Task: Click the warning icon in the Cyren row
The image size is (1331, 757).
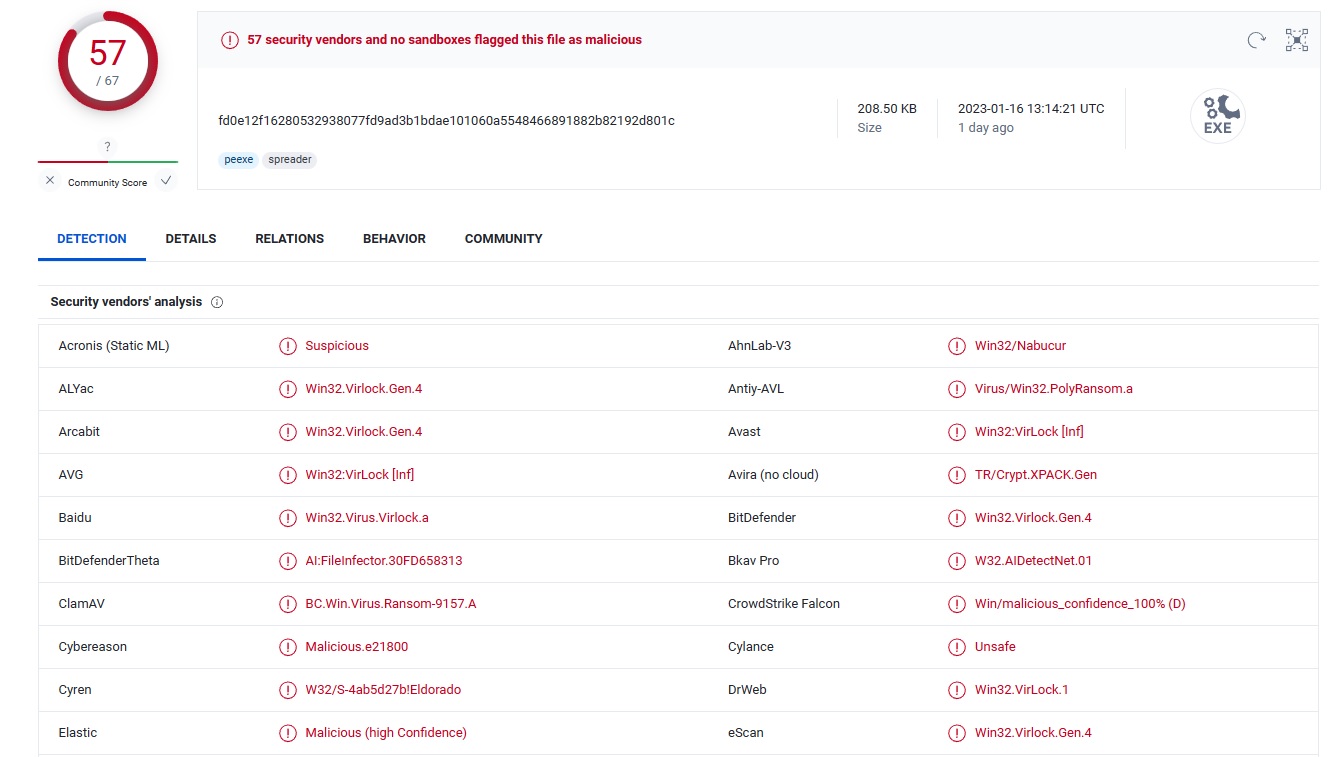Action: 288,690
